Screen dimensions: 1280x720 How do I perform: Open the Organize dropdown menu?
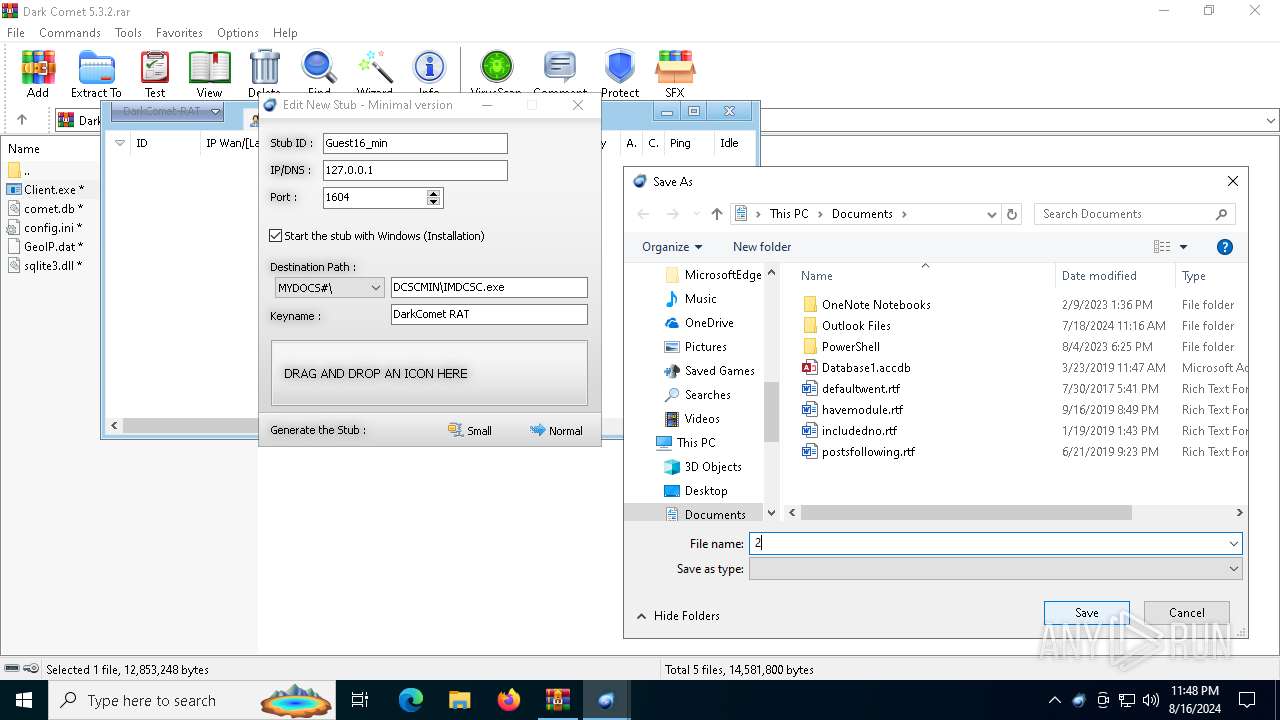[x=672, y=247]
